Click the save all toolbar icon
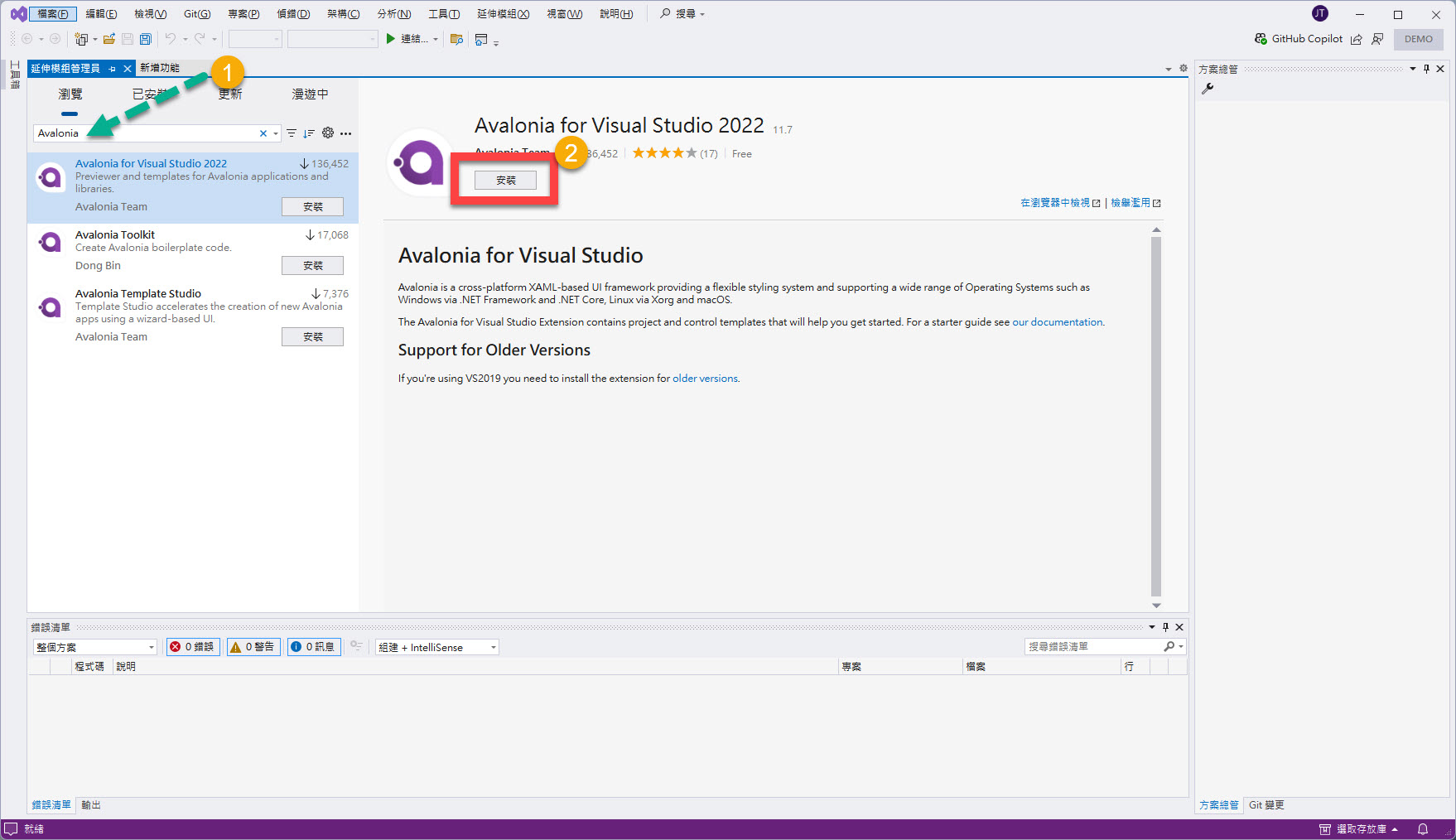Viewport: 1456px width, 840px height. click(146, 39)
